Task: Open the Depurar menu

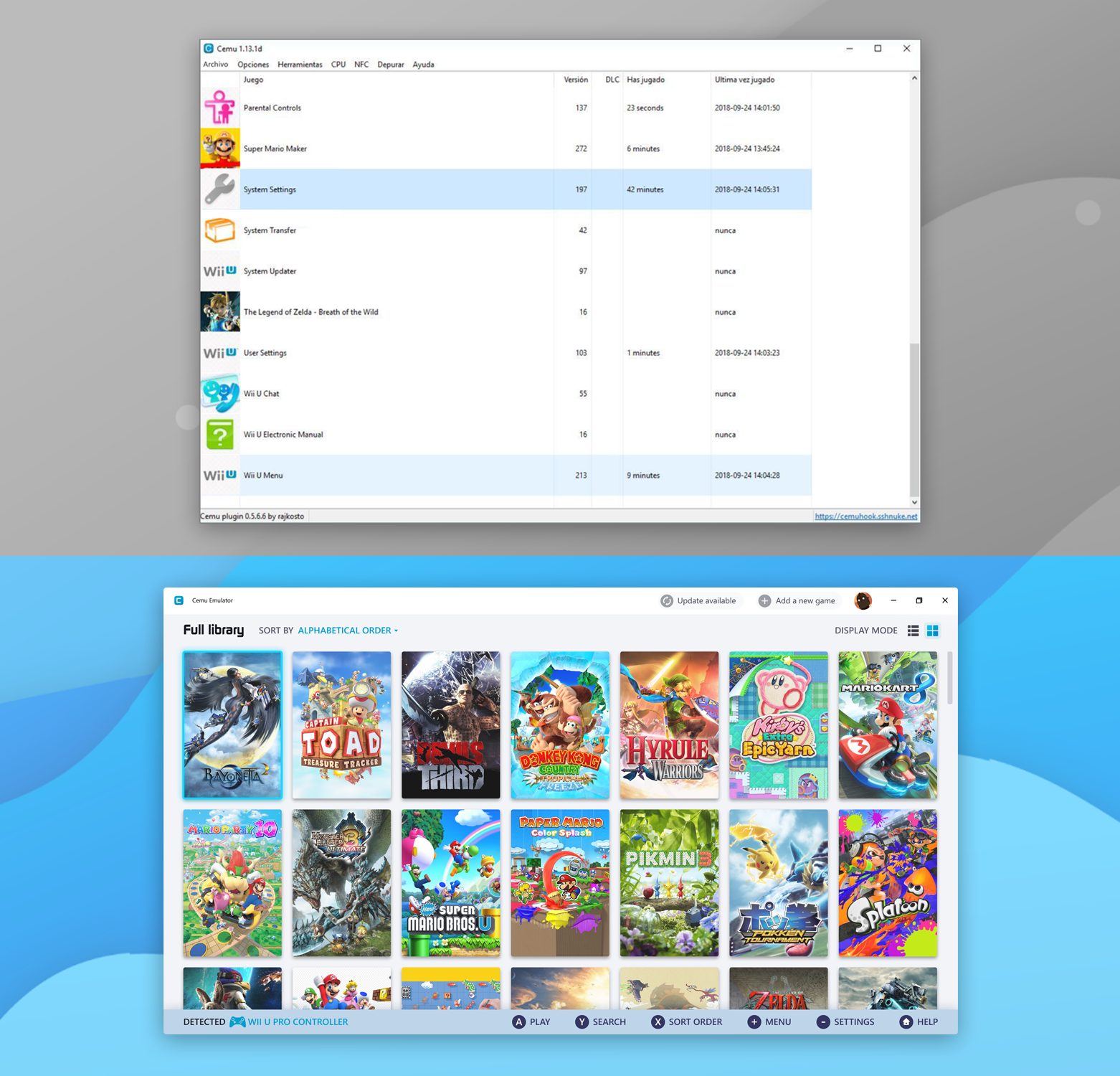Action: [x=391, y=65]
